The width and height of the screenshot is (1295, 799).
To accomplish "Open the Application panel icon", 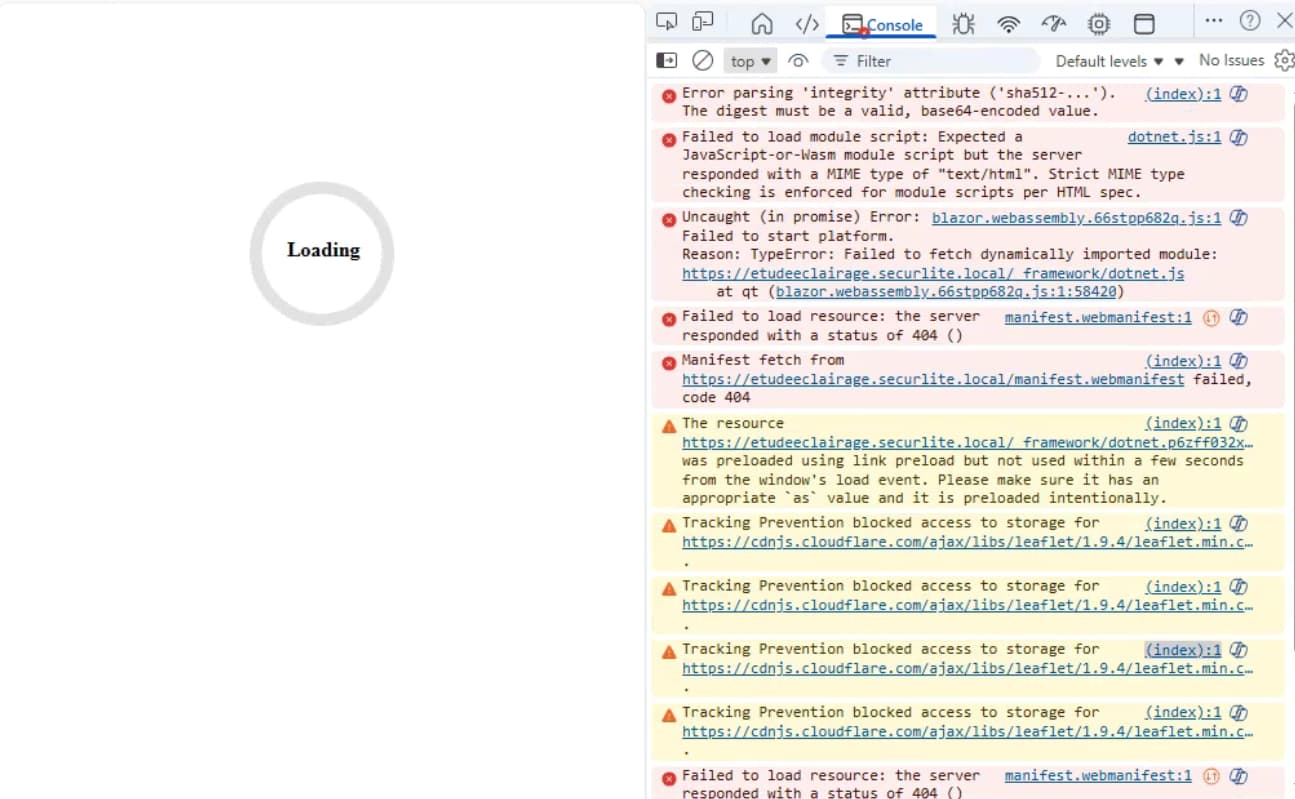I will pos(1144,24).
